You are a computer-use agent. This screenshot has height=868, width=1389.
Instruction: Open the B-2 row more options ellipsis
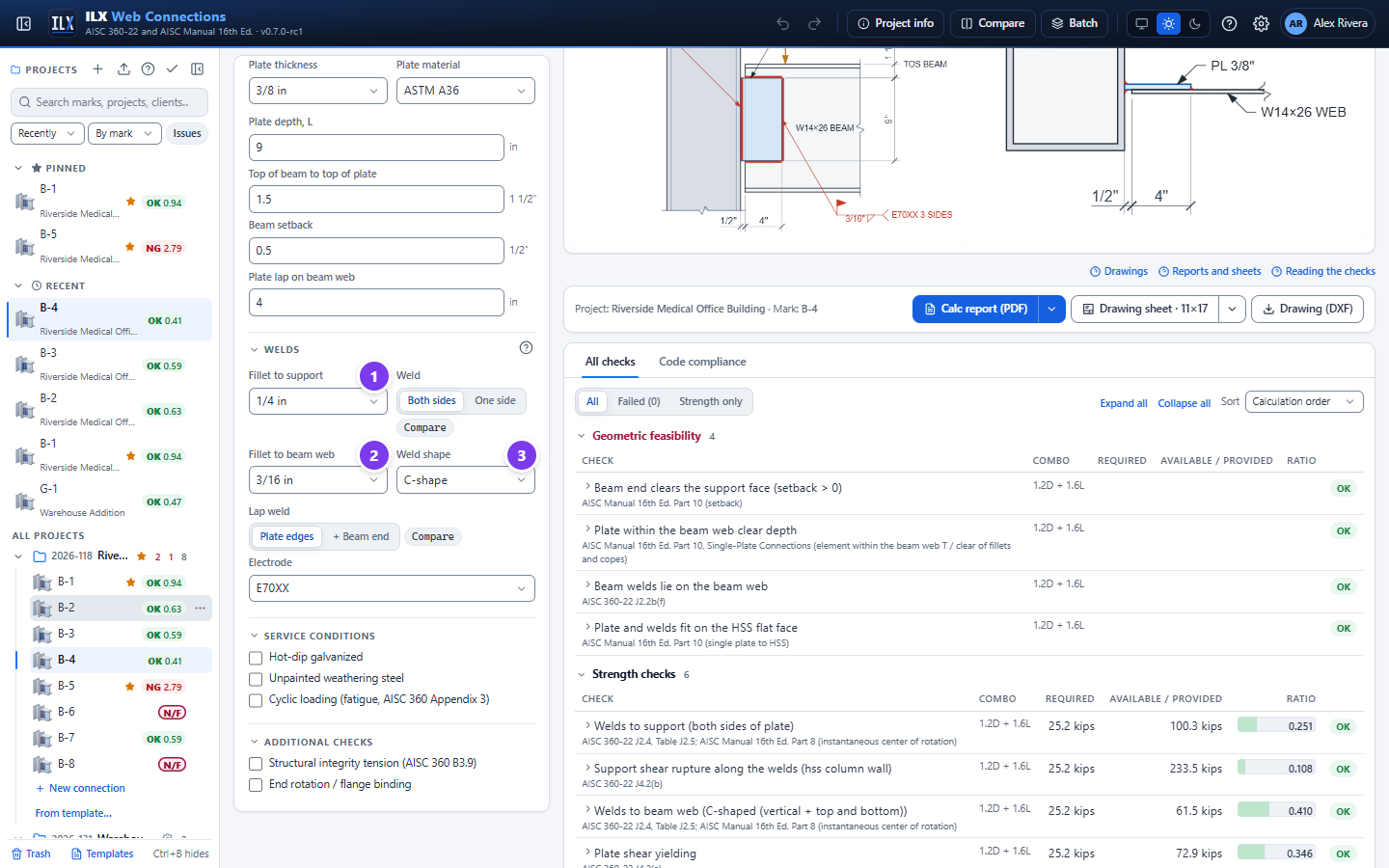pyautogui.click(x=201, y=609)
